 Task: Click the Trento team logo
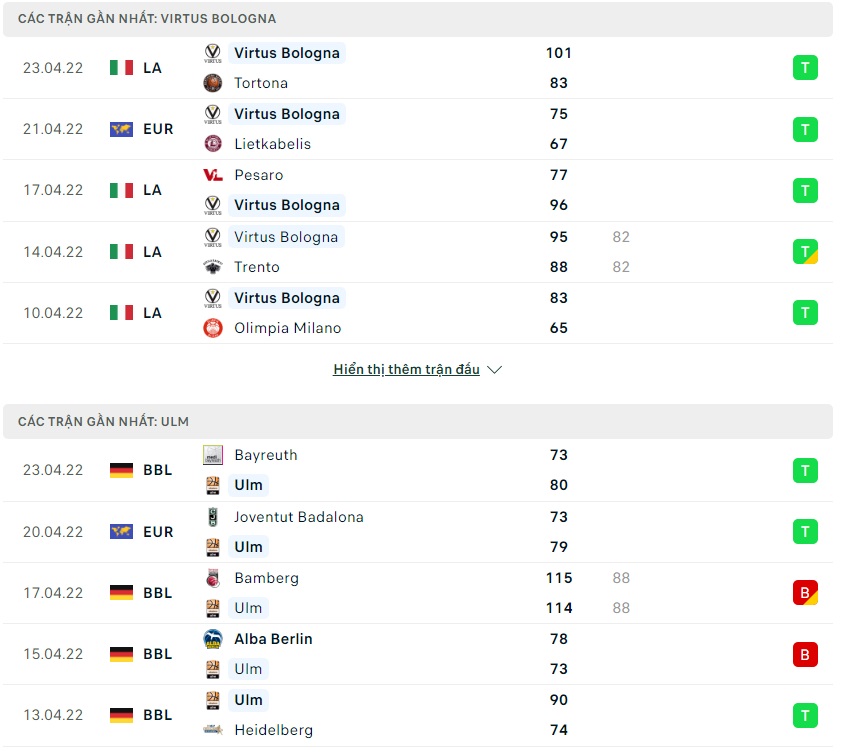tap(212, 267)
